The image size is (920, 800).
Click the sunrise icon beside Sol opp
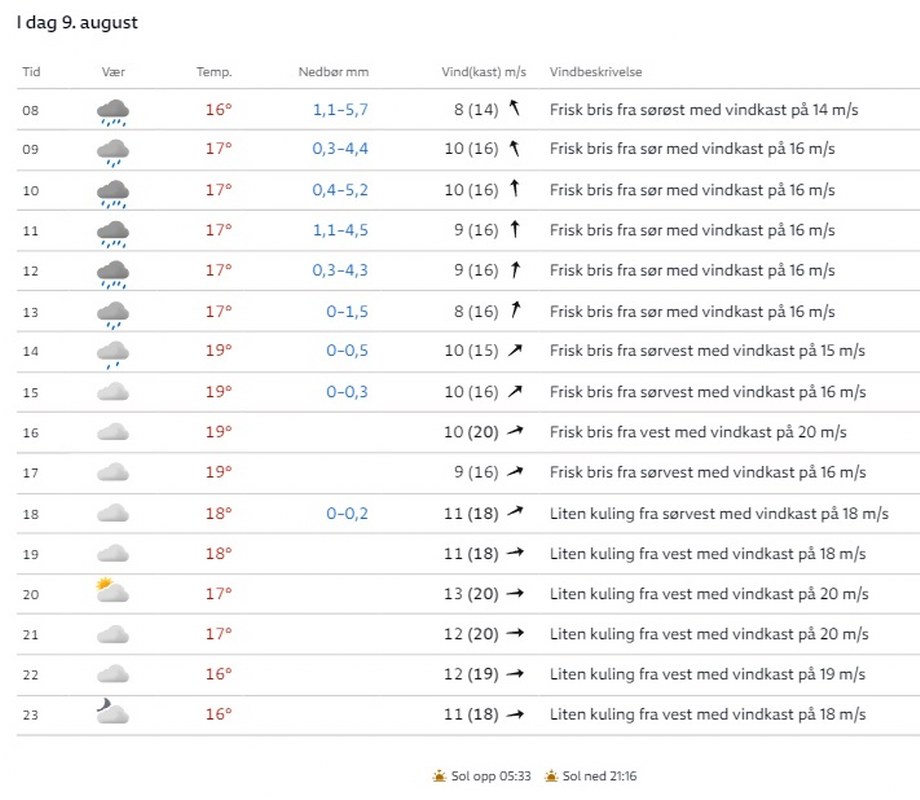[439, 776]
